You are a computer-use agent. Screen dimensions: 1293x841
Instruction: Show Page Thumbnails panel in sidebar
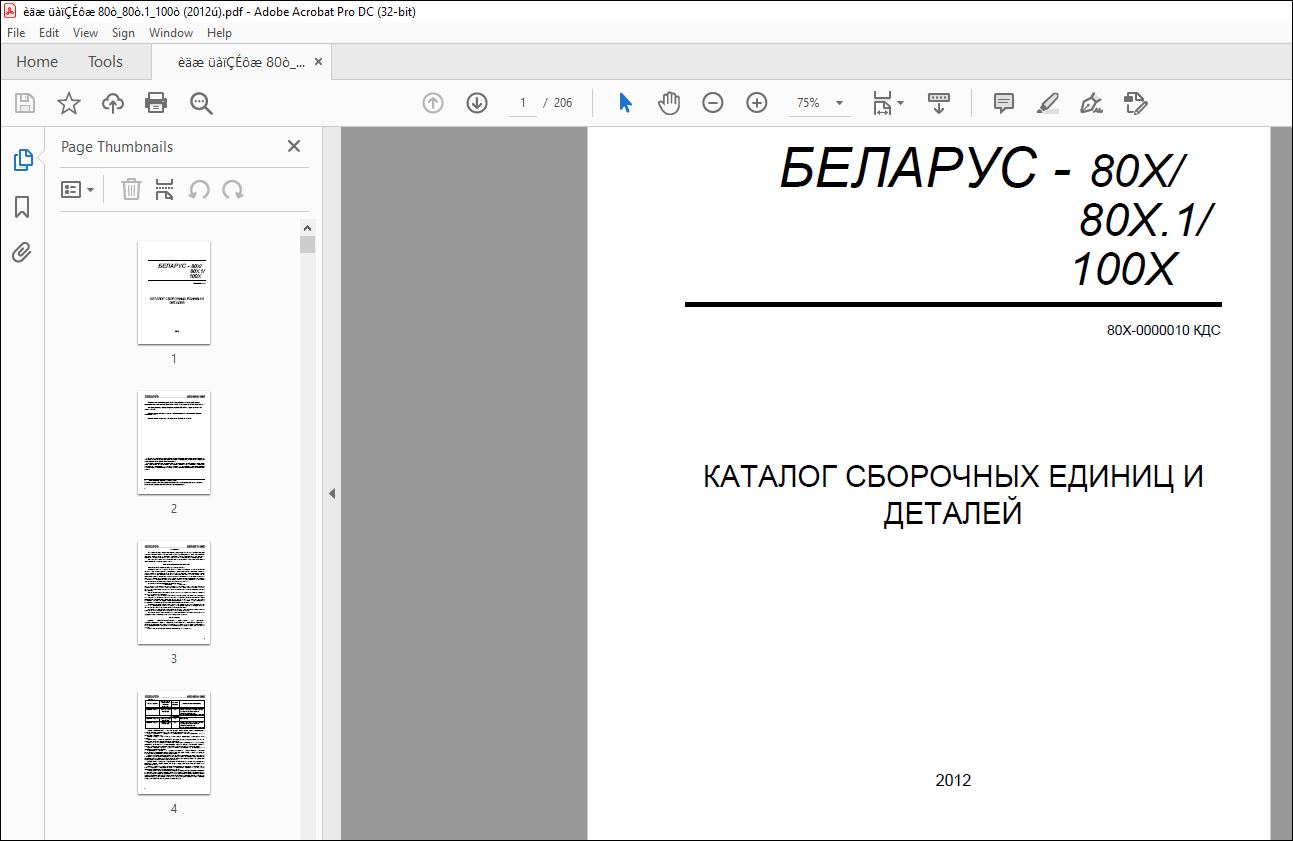click(22, 160)
